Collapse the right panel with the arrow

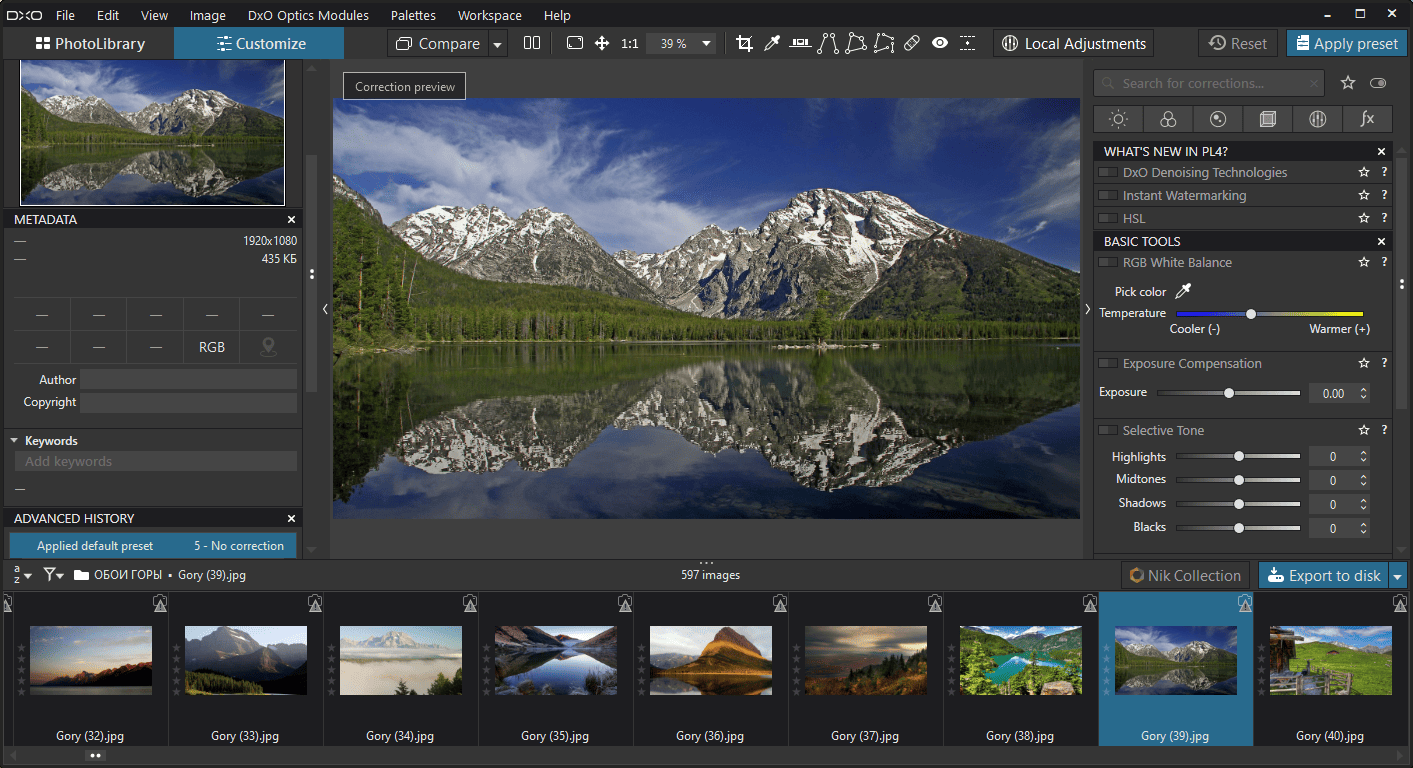click(1088, 310)
